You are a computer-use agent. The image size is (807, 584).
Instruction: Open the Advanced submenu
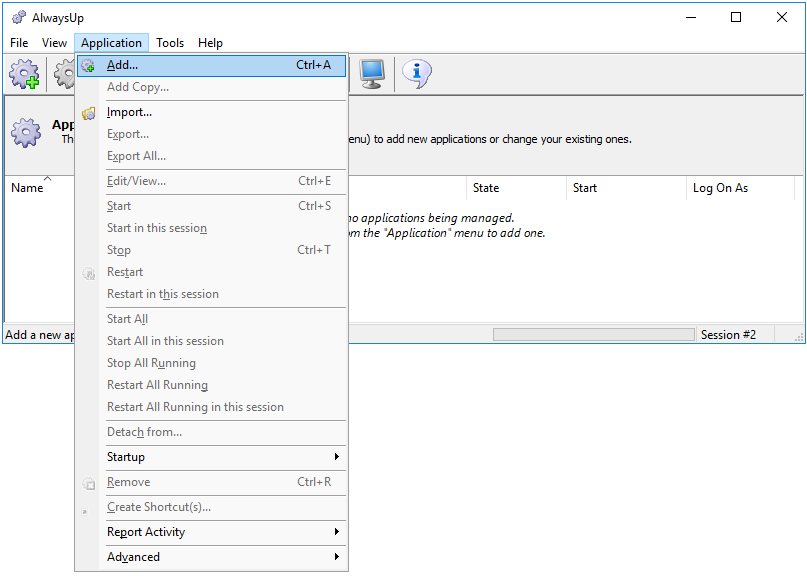(x=211, y=557)
